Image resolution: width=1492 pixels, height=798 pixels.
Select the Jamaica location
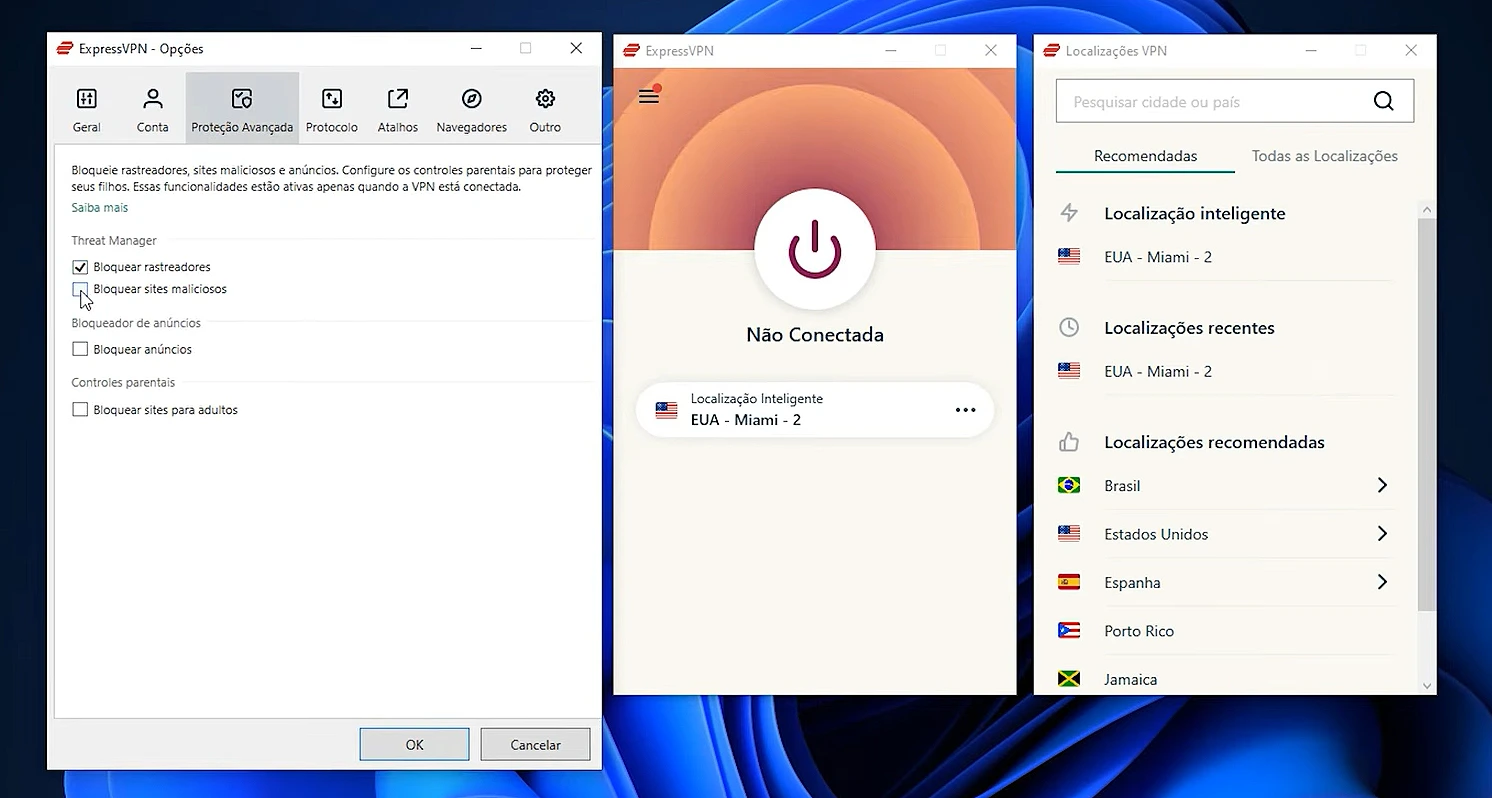pos(1224,679)
